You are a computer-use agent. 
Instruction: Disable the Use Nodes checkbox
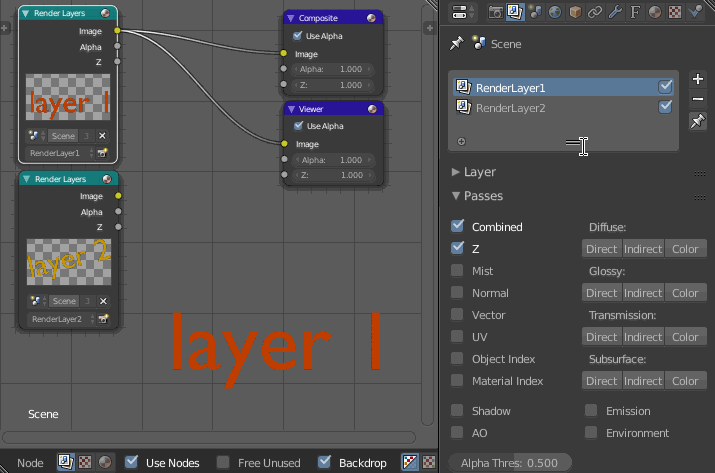[x=131, y=462]
